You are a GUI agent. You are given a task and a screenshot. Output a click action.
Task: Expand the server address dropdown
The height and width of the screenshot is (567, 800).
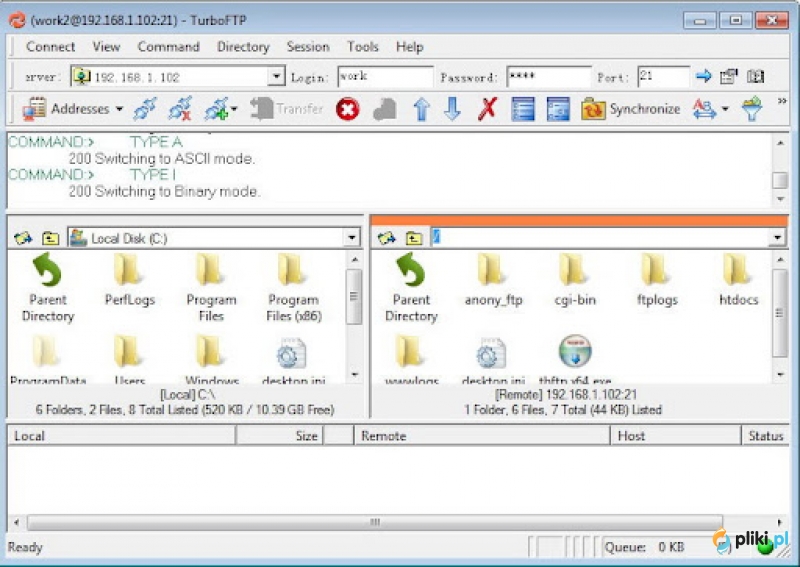pyautogui.click(x=276, y=77)
